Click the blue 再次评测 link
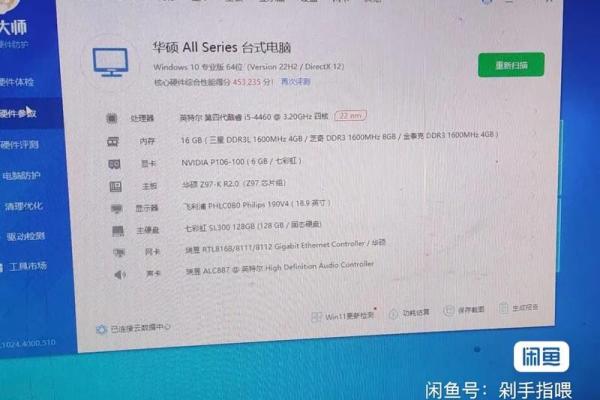This screenshot has height=400, width=600. click(296, 82)
